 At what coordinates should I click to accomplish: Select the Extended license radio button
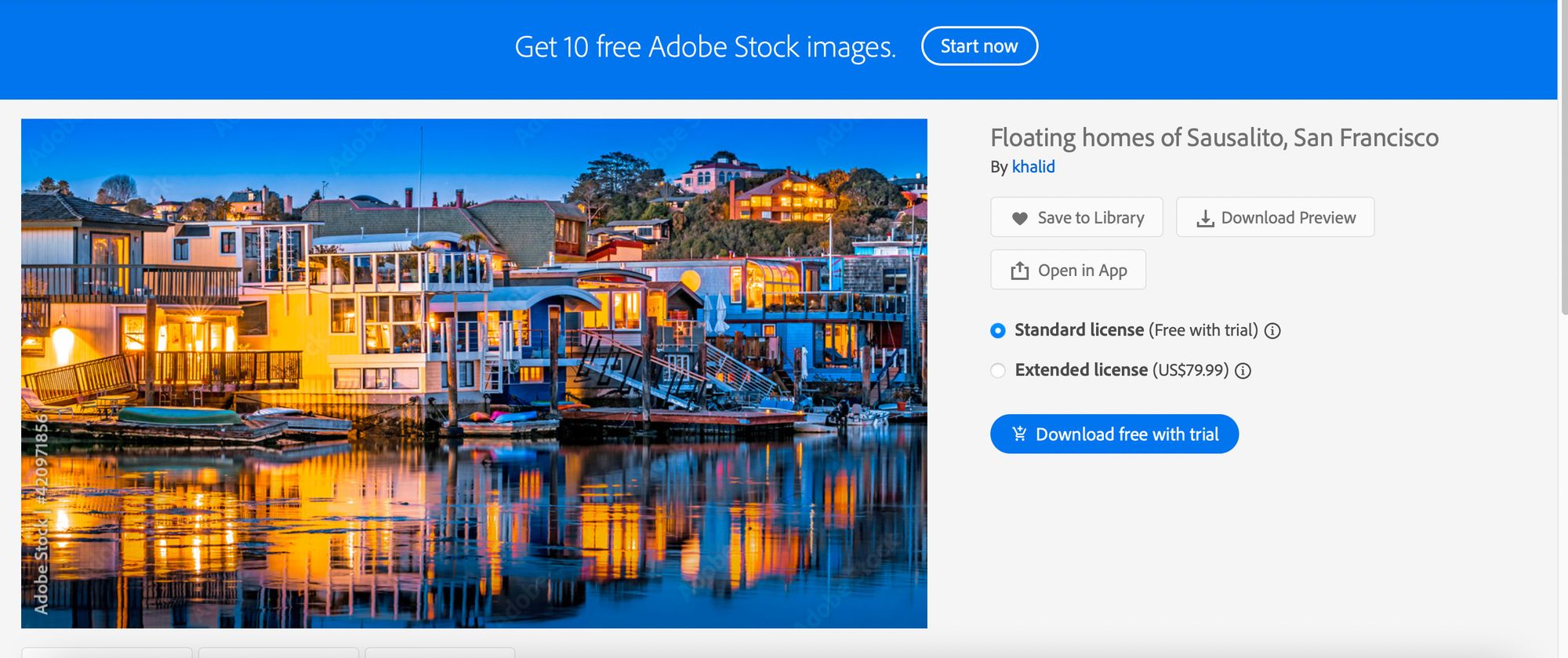pos(997,370)
